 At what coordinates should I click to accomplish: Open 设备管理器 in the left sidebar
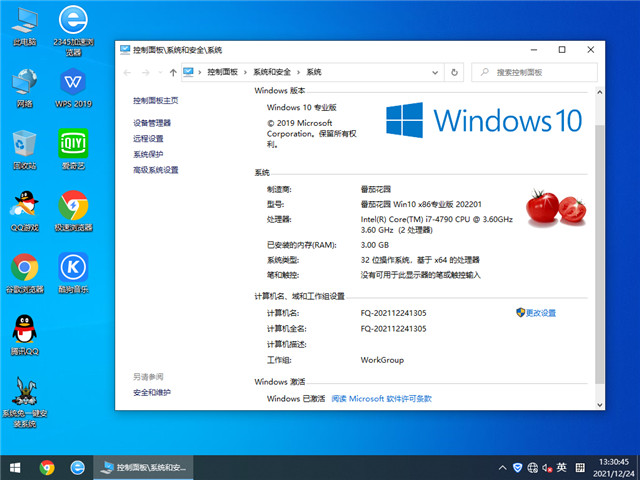152,123
